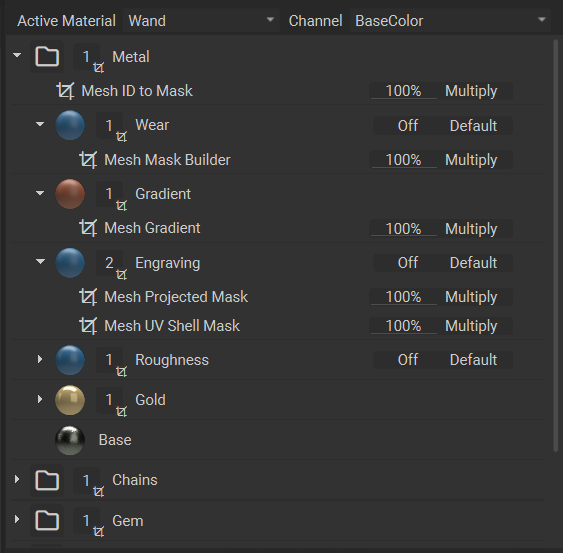Toggle the Roughness layer Off channel state
563x553 pixels.
(407, 360)
